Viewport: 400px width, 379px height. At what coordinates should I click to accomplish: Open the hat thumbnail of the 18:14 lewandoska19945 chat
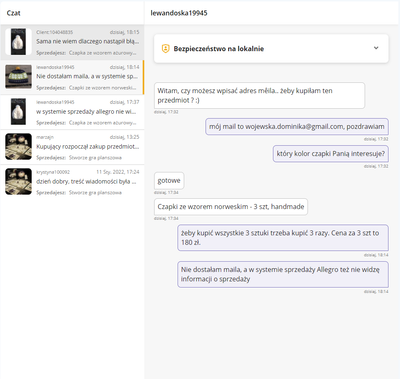click(x=18, y=77)
